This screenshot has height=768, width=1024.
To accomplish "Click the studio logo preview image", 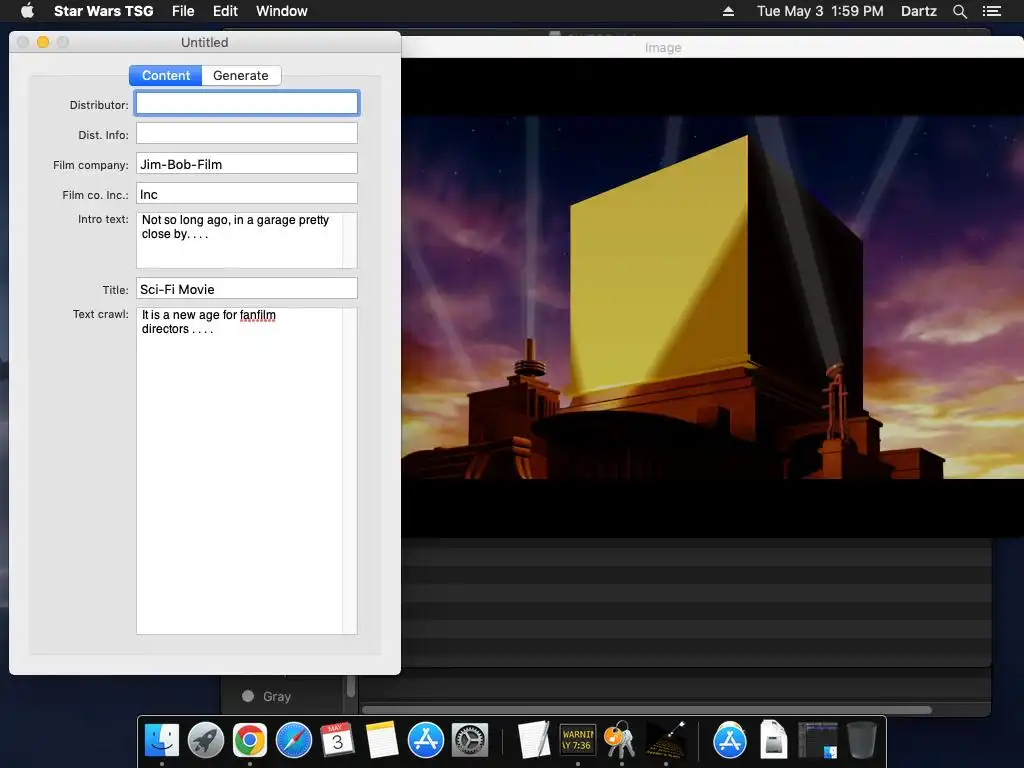I will click(x=712, y=298).
